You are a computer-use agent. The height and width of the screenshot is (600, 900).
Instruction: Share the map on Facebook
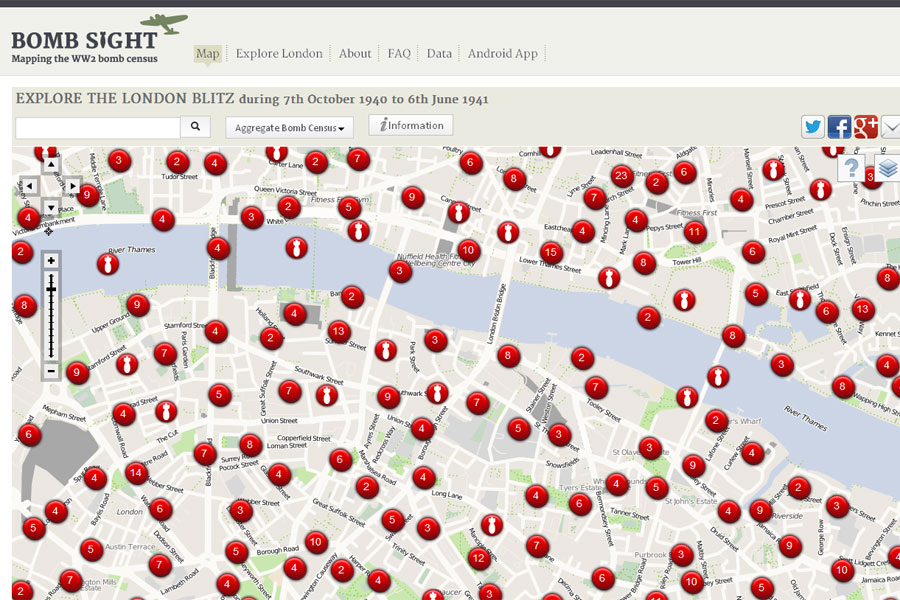[839, 127]
